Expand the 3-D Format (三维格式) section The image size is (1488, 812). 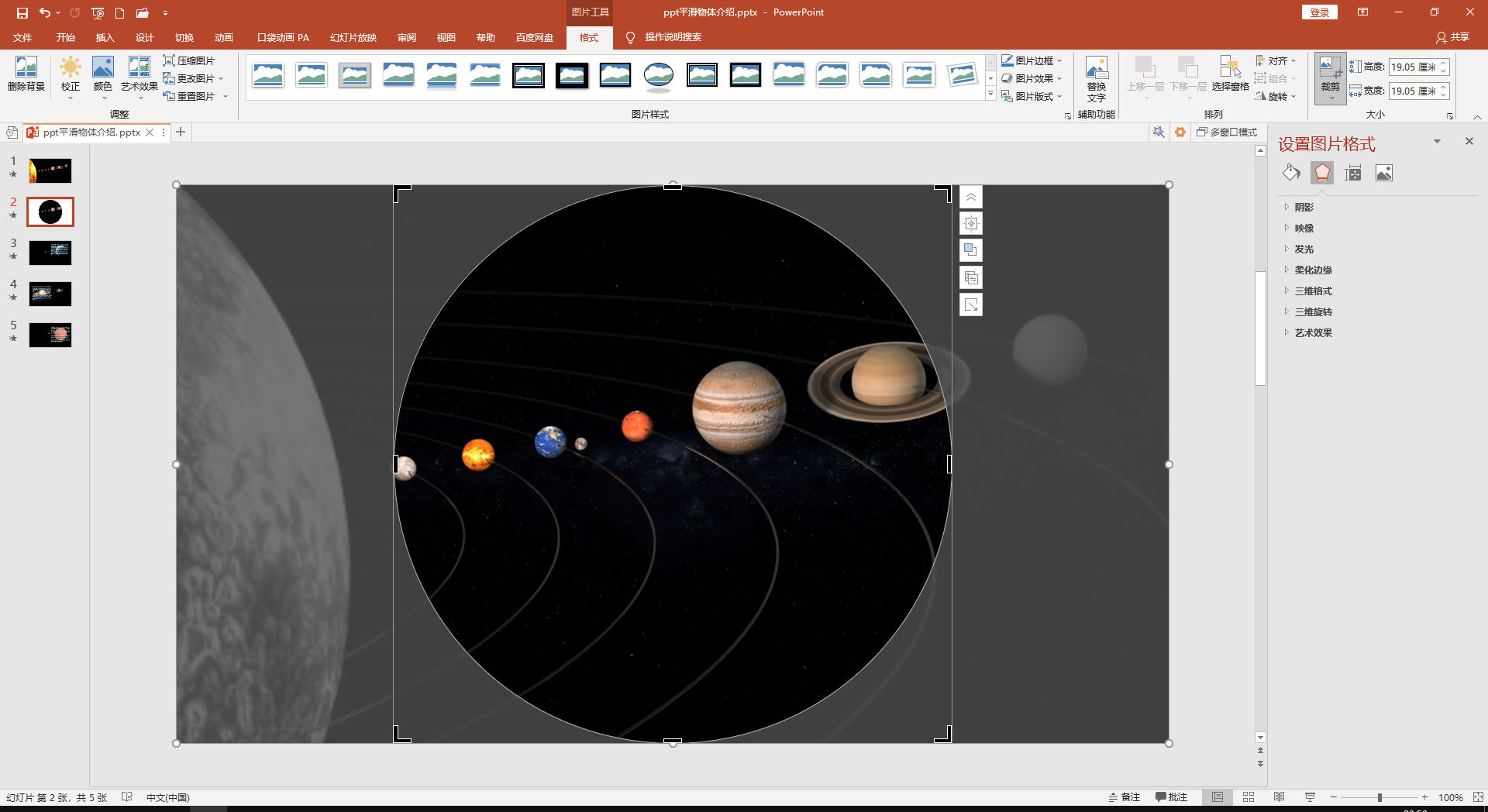(1313, 291)
